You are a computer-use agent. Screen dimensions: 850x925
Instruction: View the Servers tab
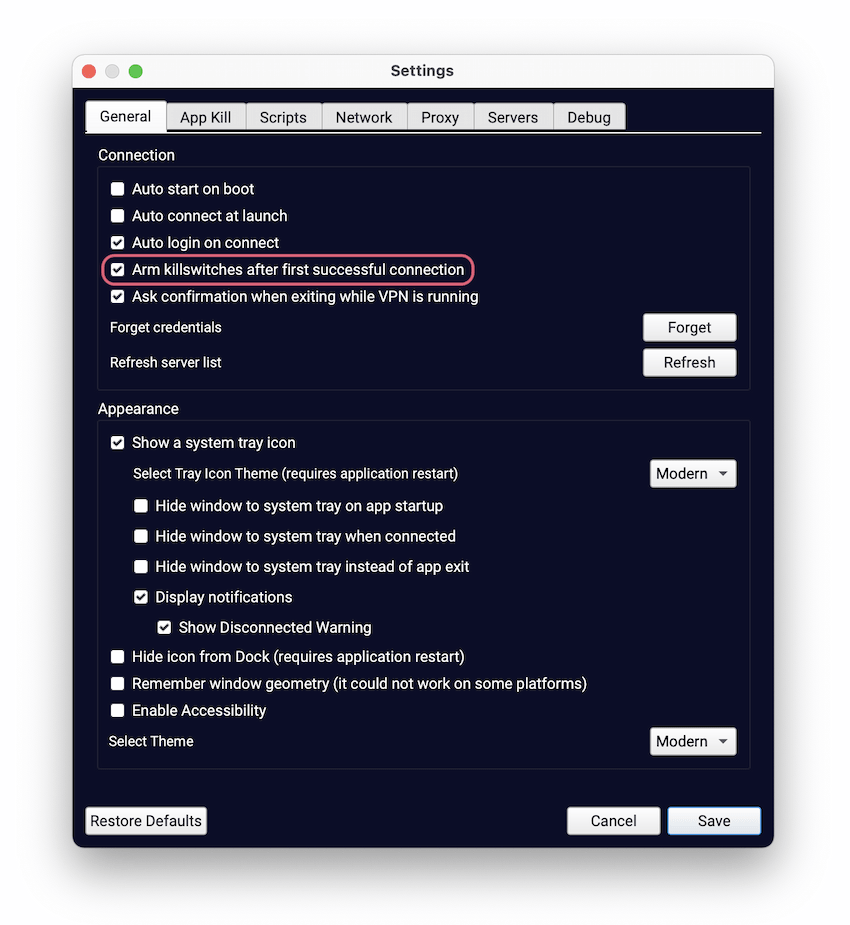513,117
